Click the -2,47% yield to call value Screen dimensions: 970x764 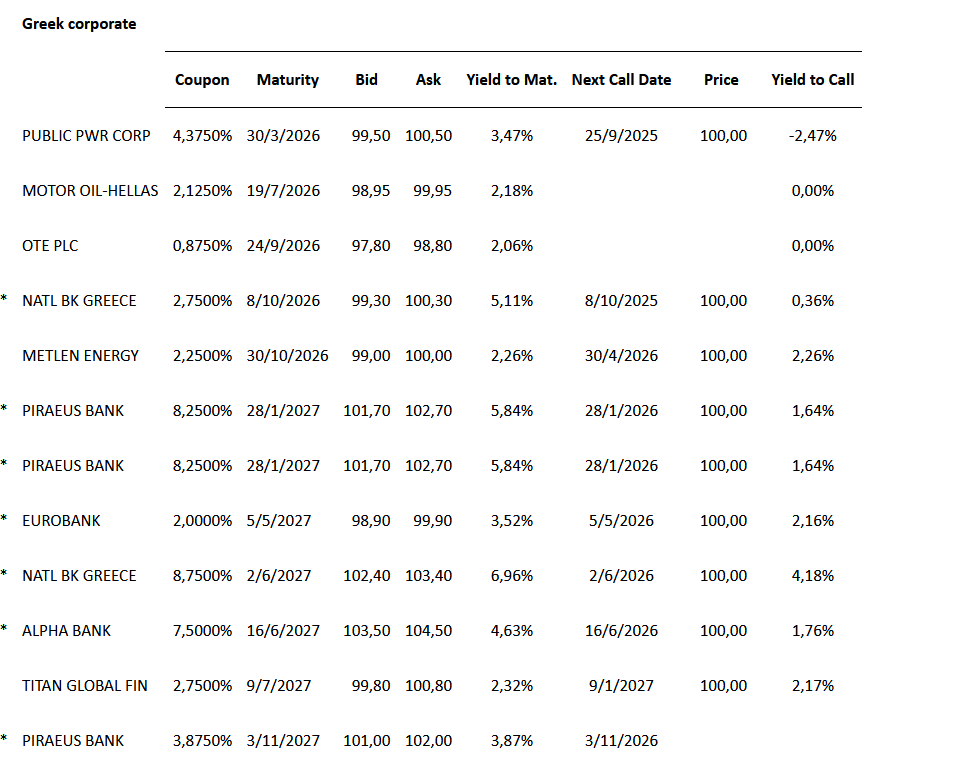tap(812, 136)
